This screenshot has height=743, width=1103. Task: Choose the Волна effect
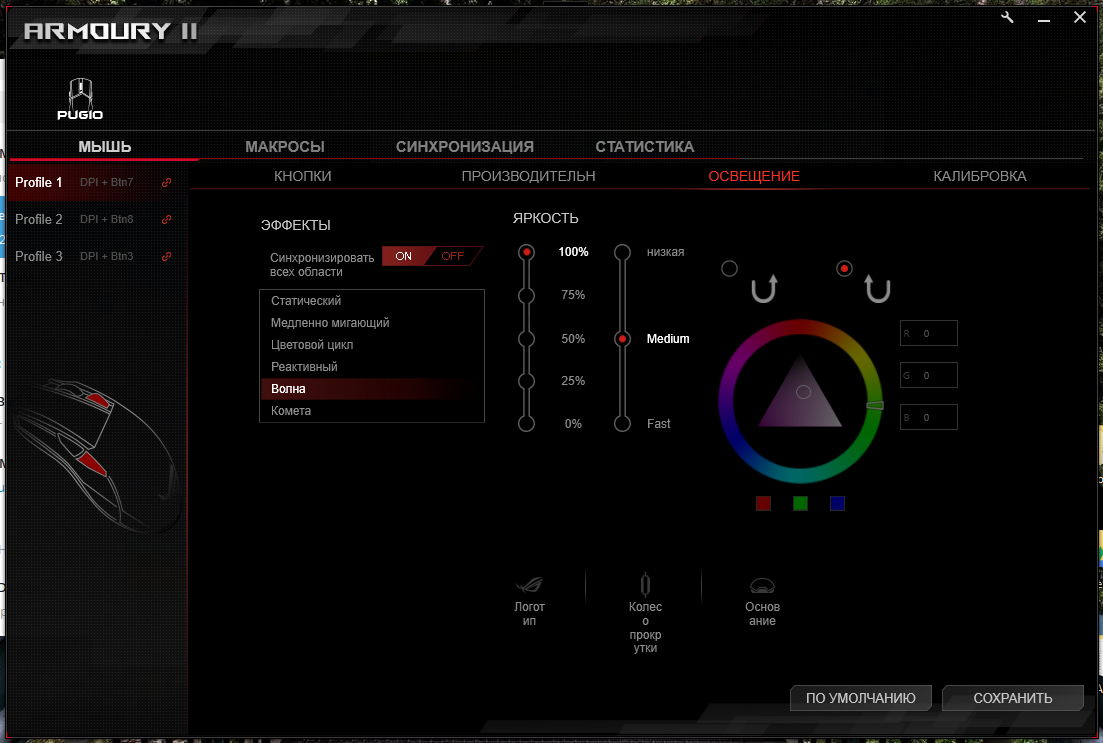click(371, 388)
